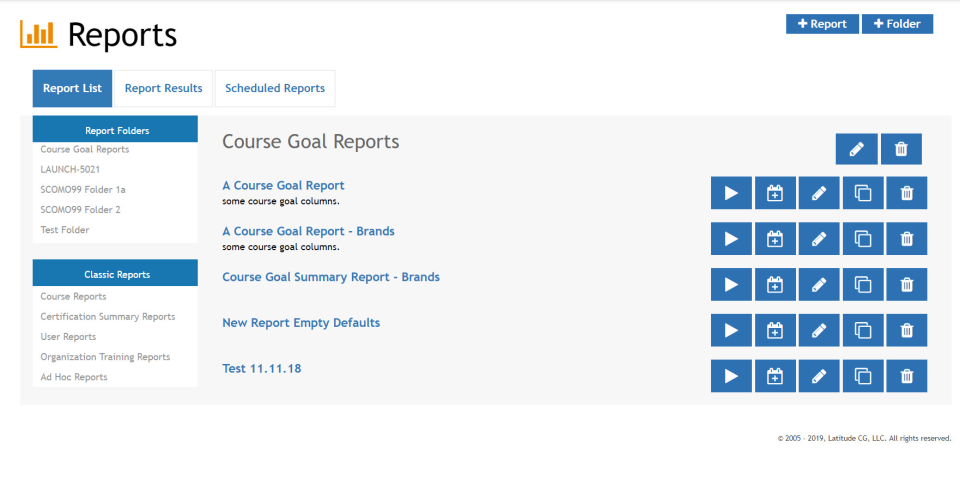Edit the A Course Goal Report
The image size is (960, 504).
click(819, 193)
